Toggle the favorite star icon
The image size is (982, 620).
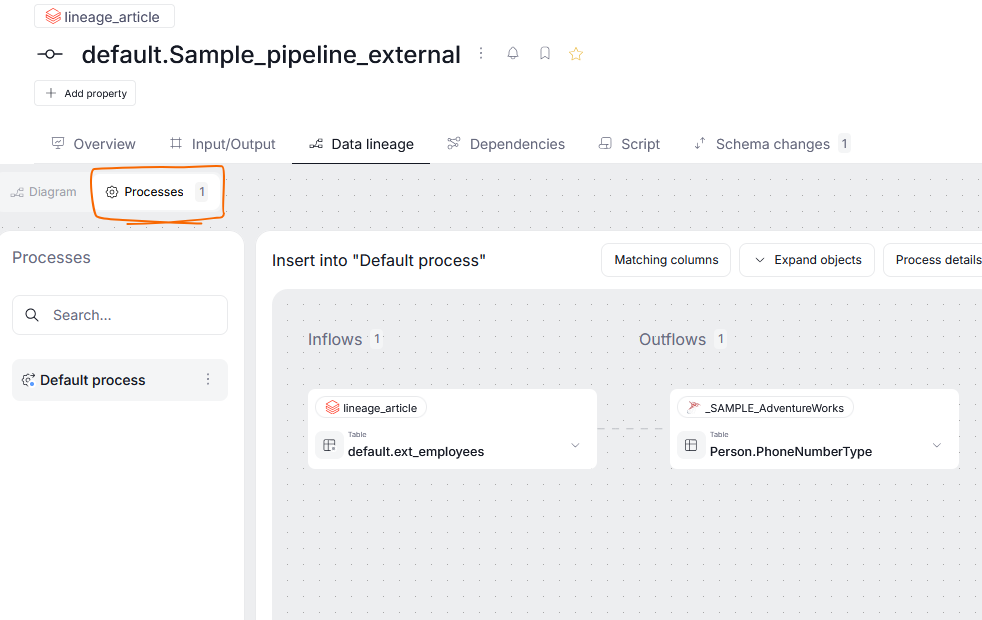click(576, 54)
